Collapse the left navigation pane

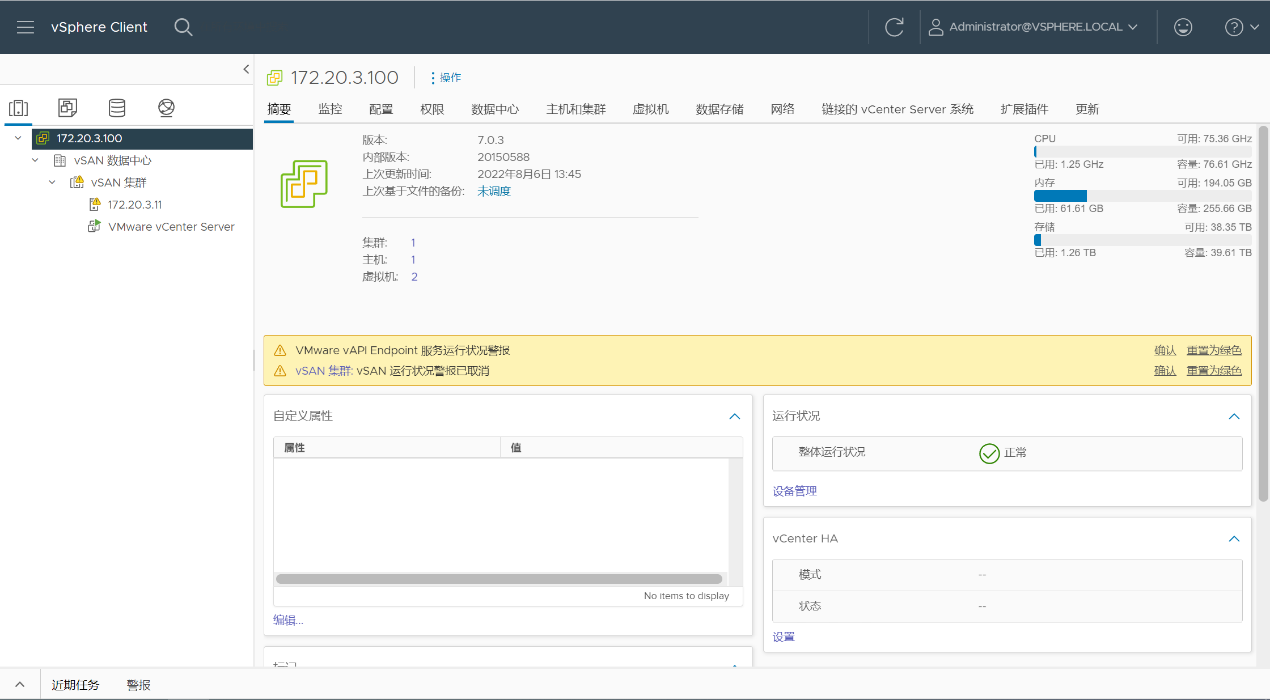point(246,69)
